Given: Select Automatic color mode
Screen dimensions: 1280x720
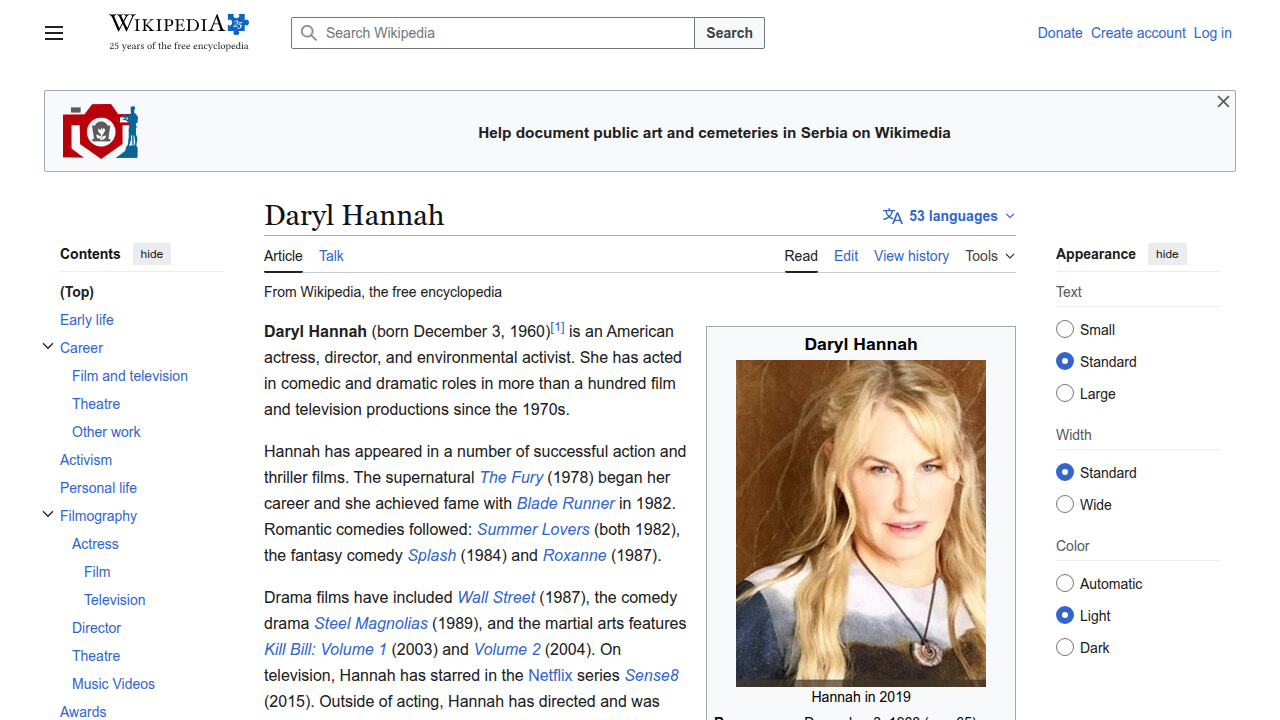Looking at the screenshot, I should (1065, 584).
